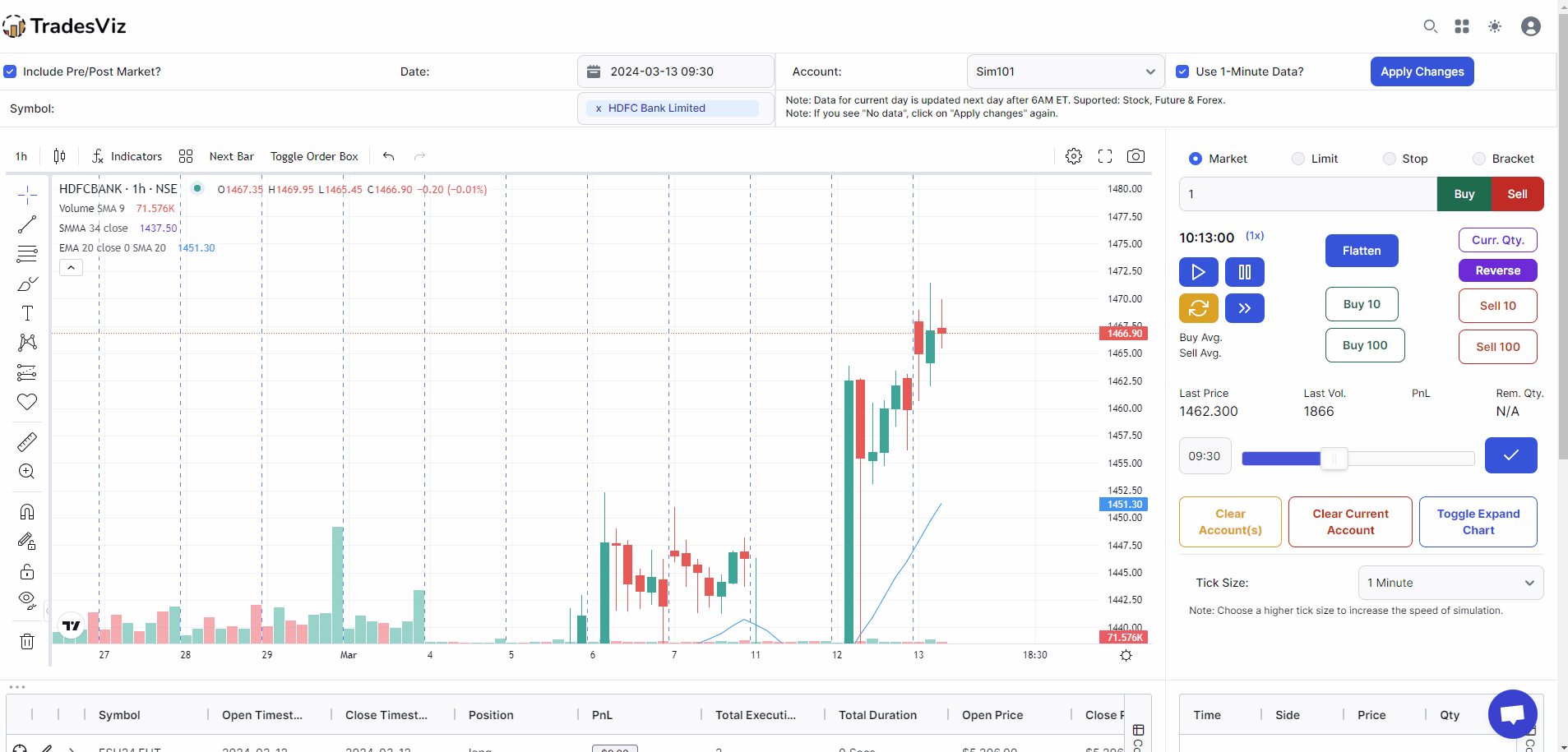Remove drawings with trash icon

pos(27,641)
